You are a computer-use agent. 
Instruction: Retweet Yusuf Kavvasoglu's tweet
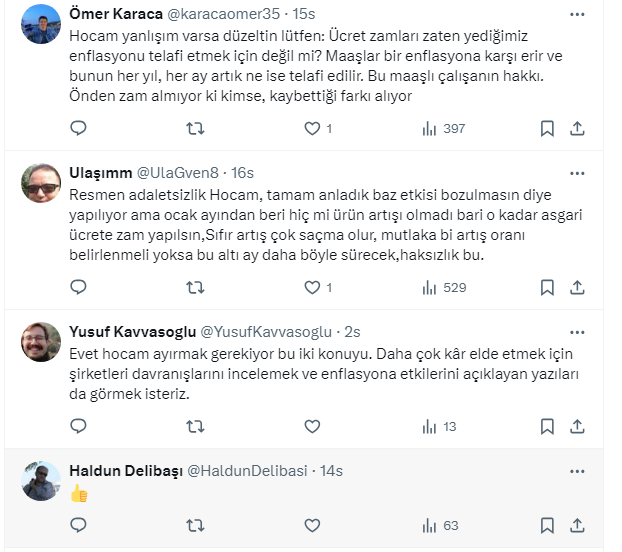pyautogui.click(x=197, y=426)
